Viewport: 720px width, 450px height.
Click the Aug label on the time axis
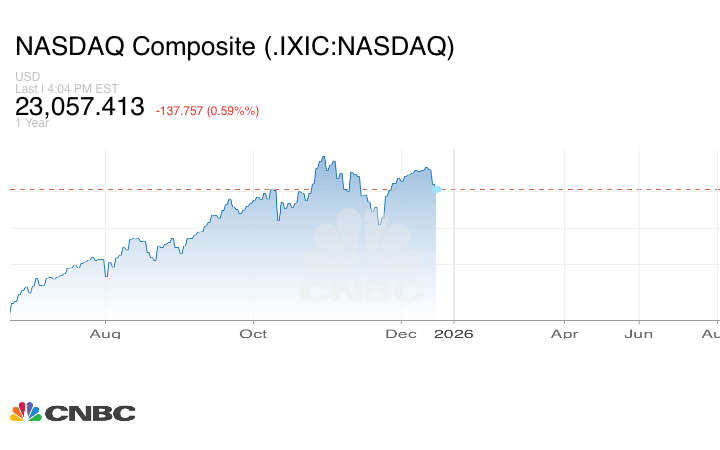pyautogui.click(x=104, y=333)
